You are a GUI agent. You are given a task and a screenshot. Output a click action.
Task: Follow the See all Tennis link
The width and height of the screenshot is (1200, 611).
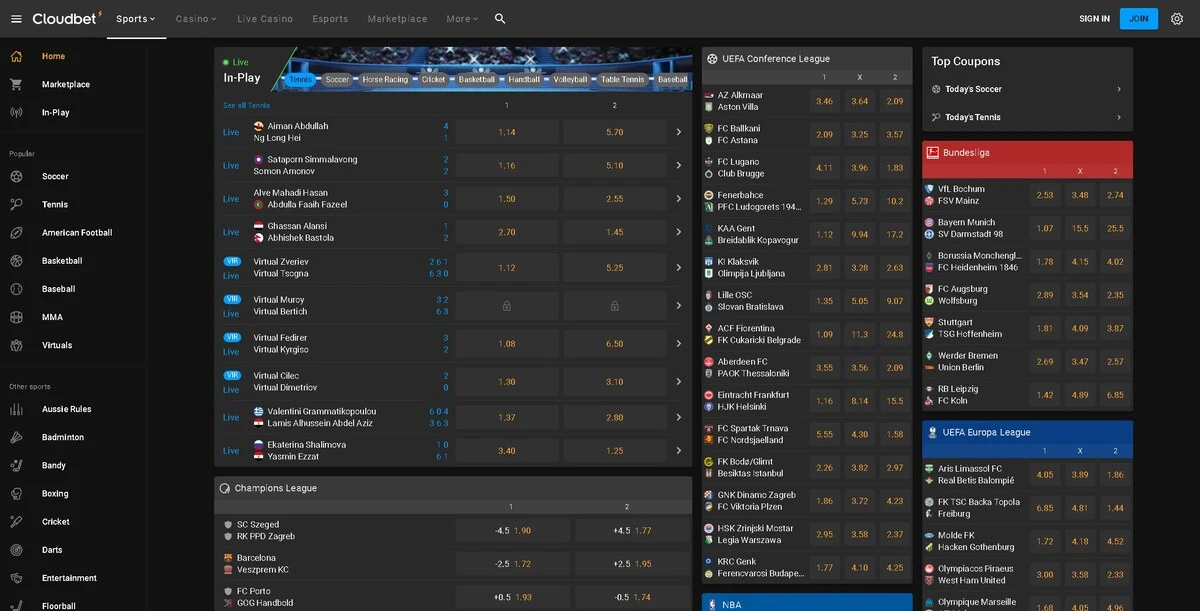click(246, 105)
